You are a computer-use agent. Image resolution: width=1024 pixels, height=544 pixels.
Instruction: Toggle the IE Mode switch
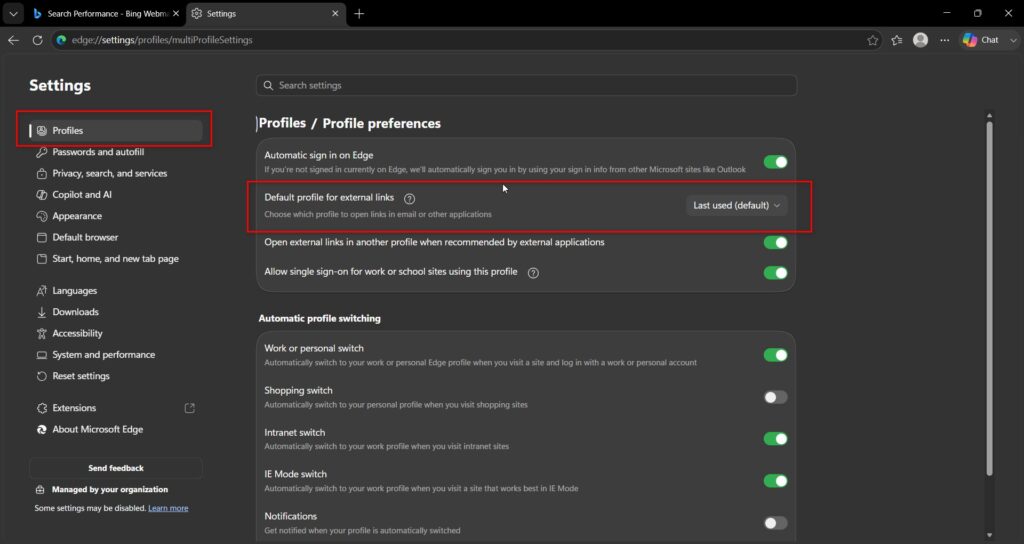(775, 481)
